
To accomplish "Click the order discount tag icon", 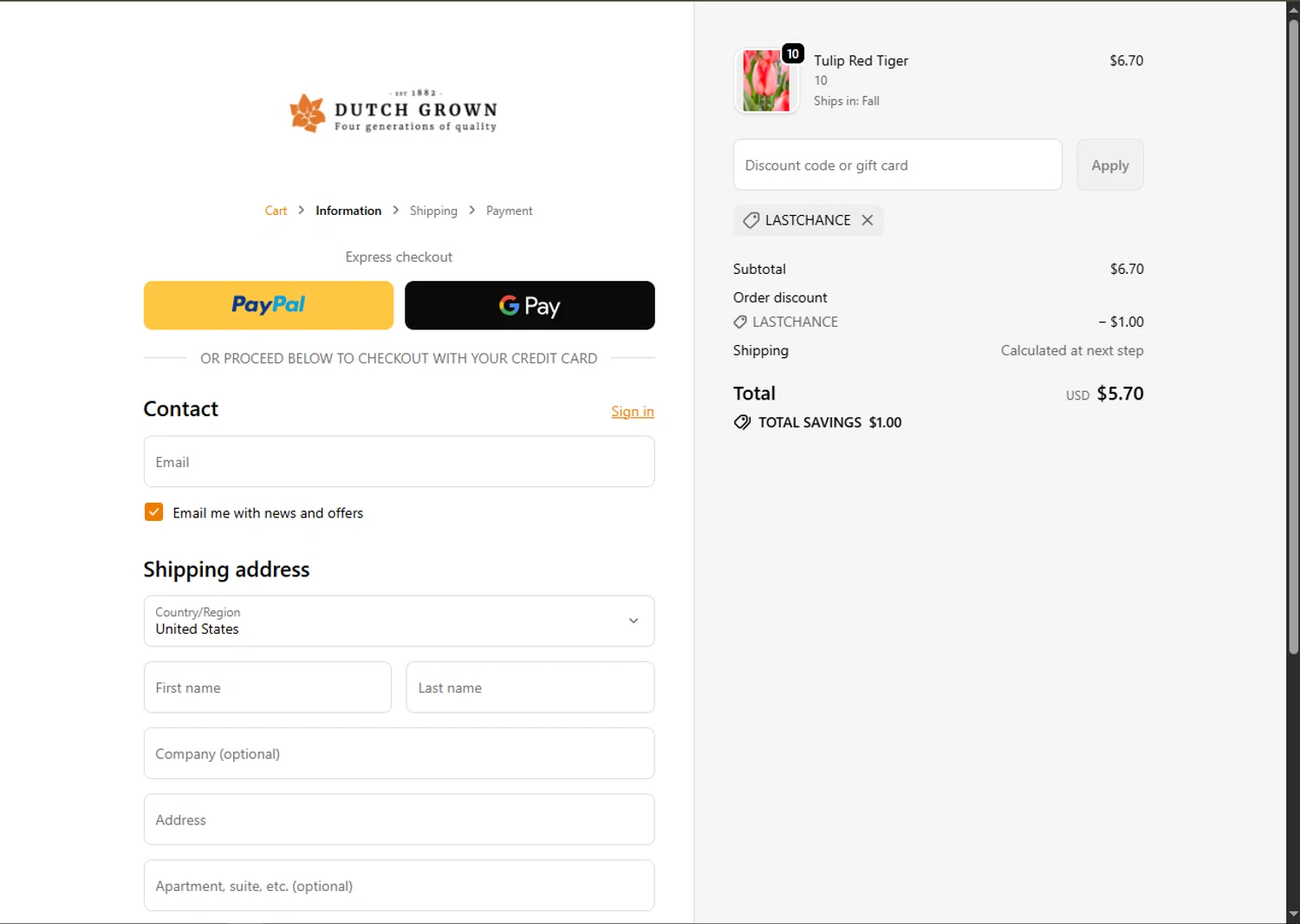I will [740, 322].
